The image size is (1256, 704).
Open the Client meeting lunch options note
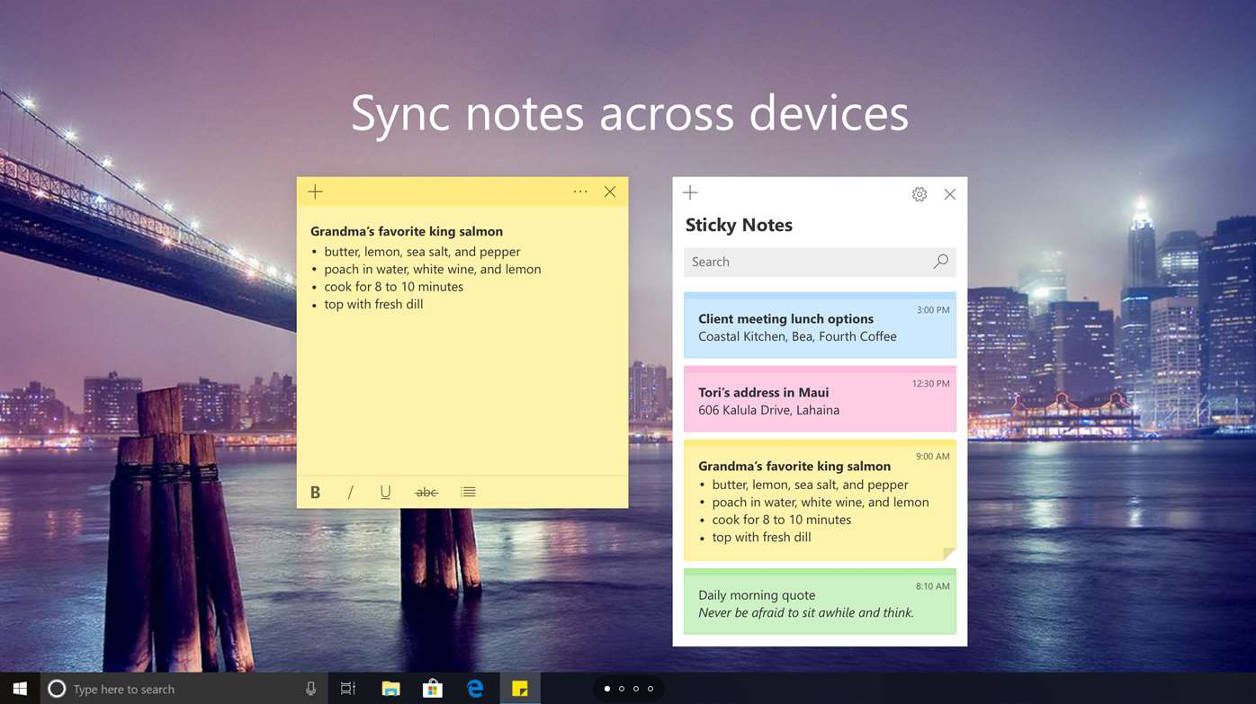point(820,325)
